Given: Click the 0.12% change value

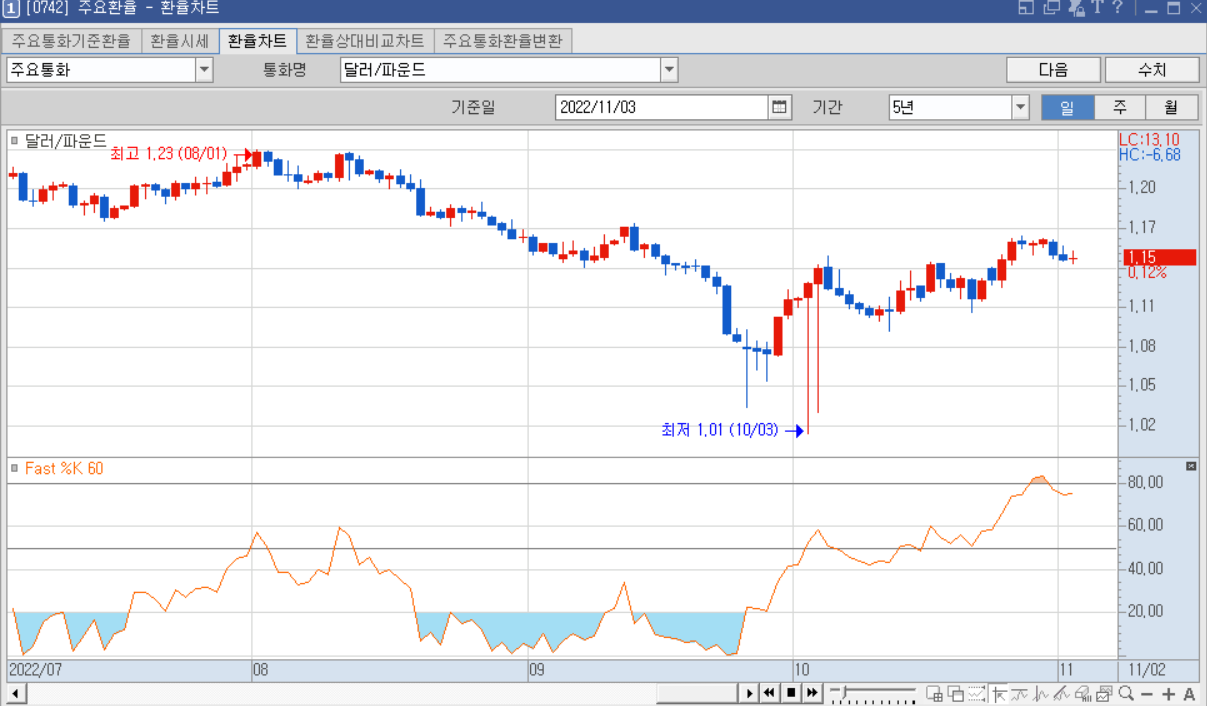Looking at the screenshot, I should click(1147, 272).
